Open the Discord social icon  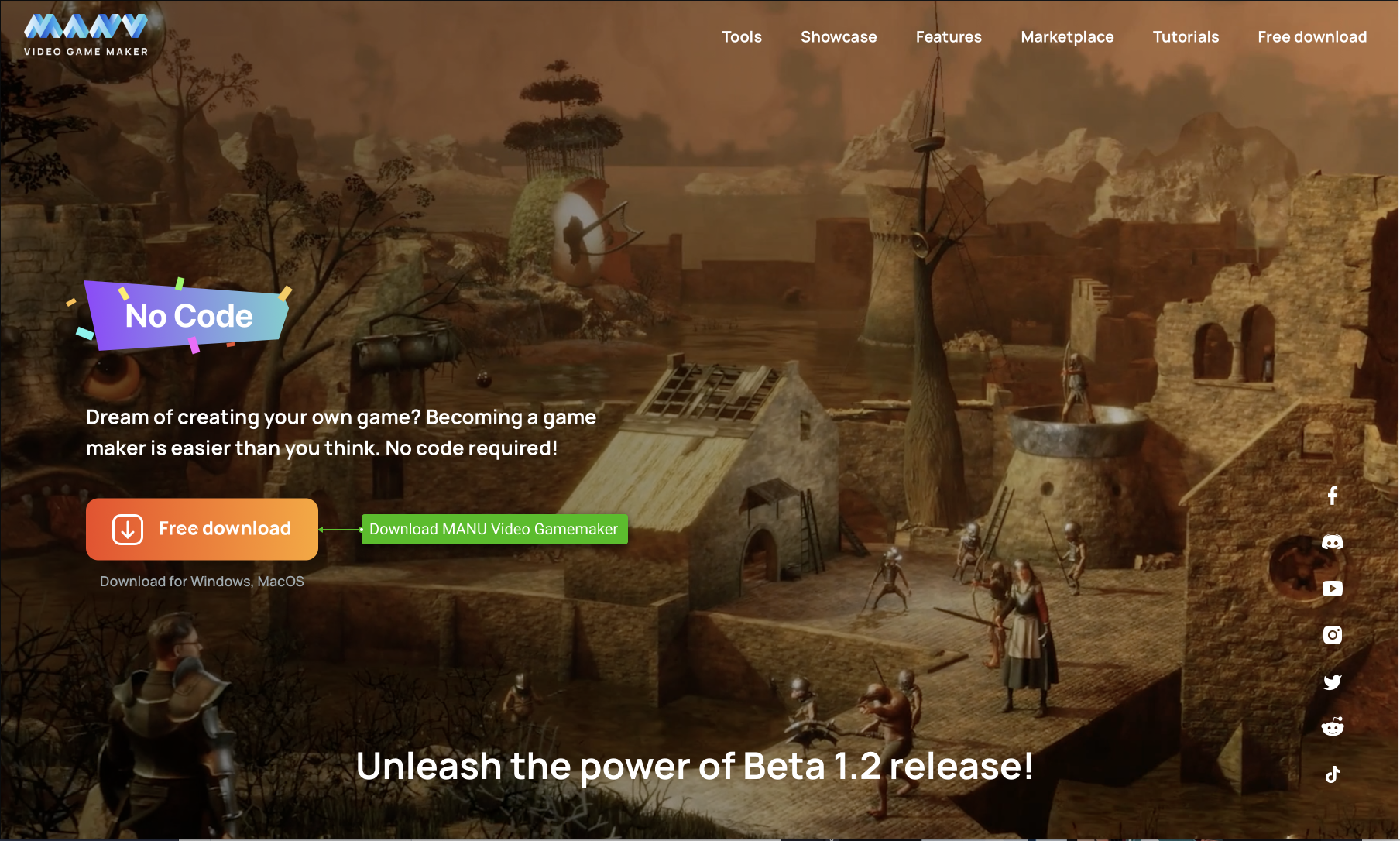point(1332,542)
